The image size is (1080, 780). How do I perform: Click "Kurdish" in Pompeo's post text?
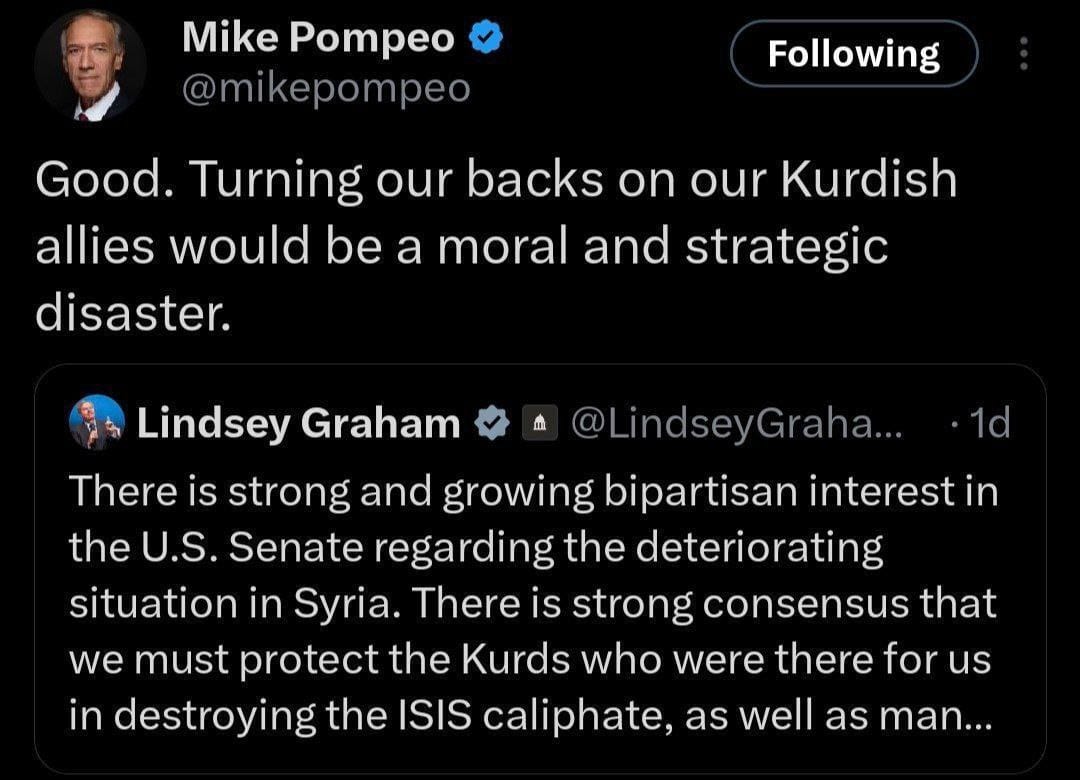pyautogui.click(x=868, y=180)
